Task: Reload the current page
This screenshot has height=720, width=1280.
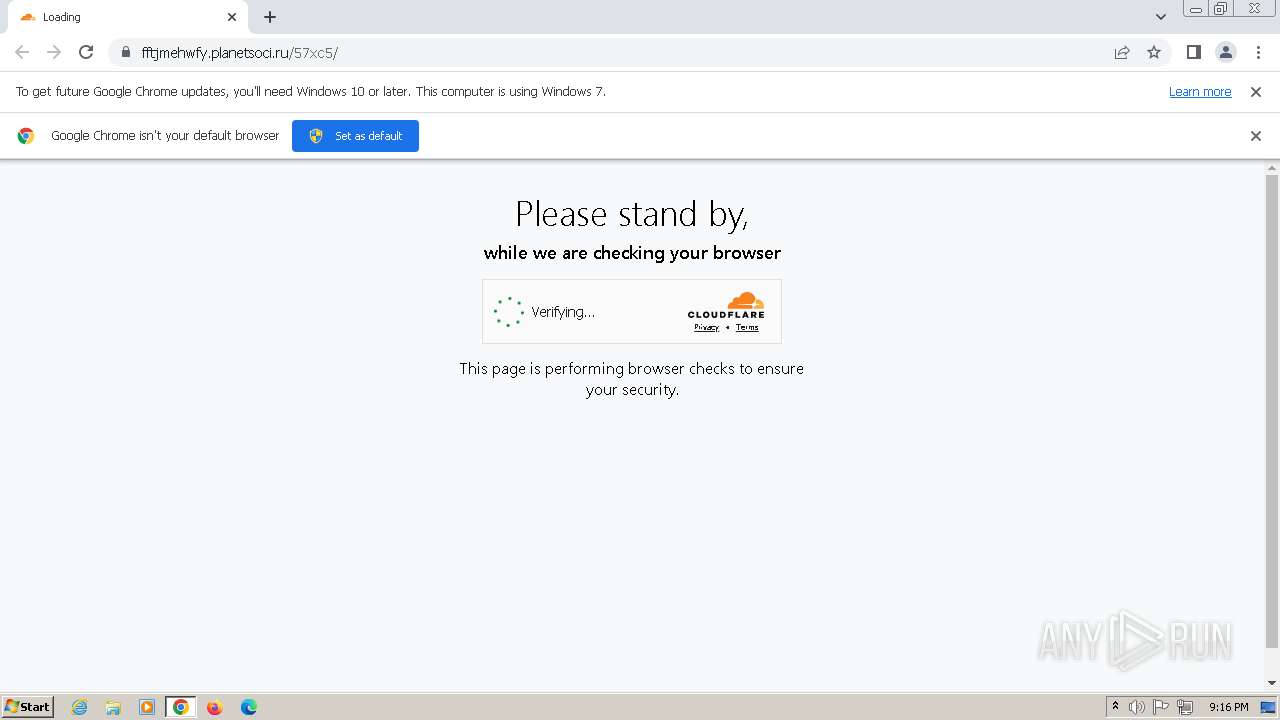Action: [86, 52]
